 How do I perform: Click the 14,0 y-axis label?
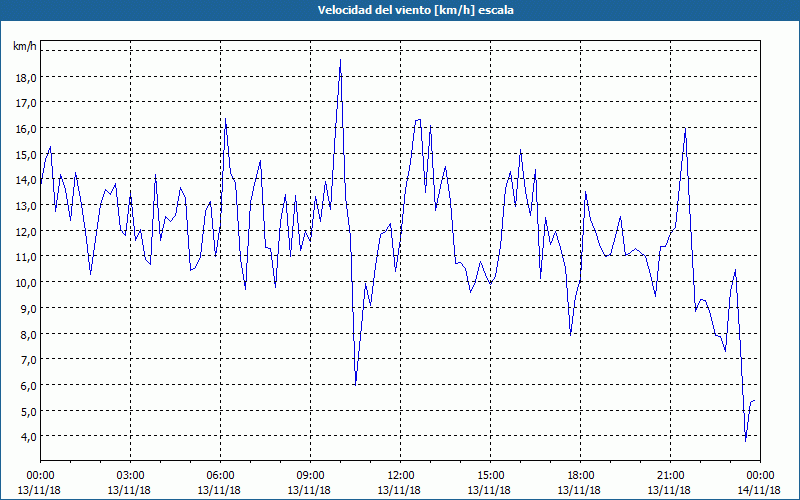27,180
